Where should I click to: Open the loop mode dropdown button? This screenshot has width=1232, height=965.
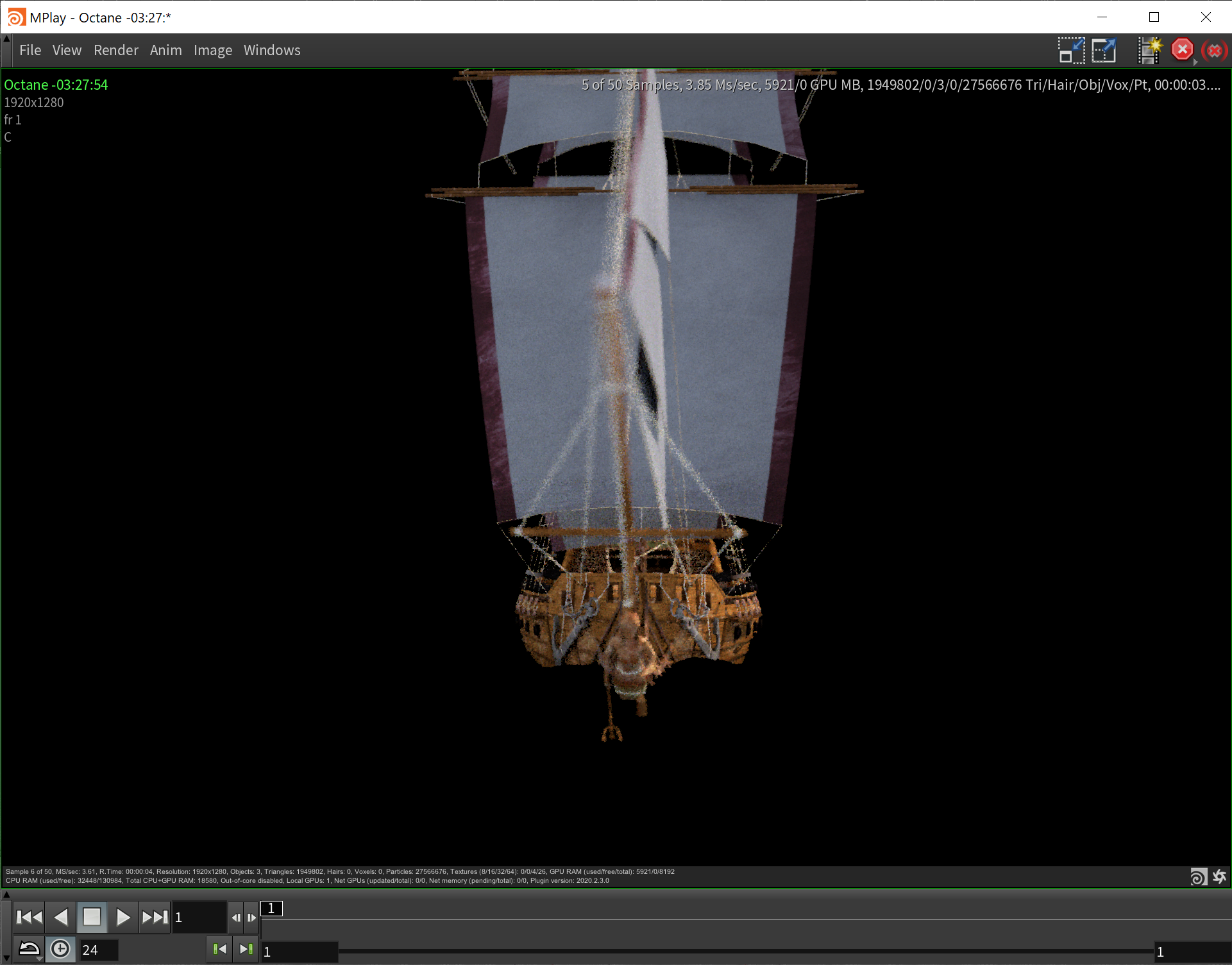tap(29, 949)
